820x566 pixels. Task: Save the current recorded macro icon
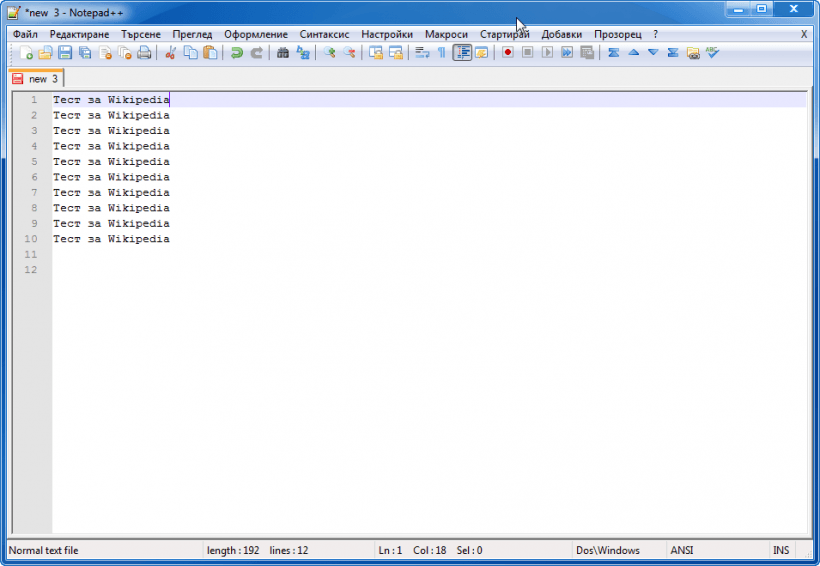click(587, 52)
